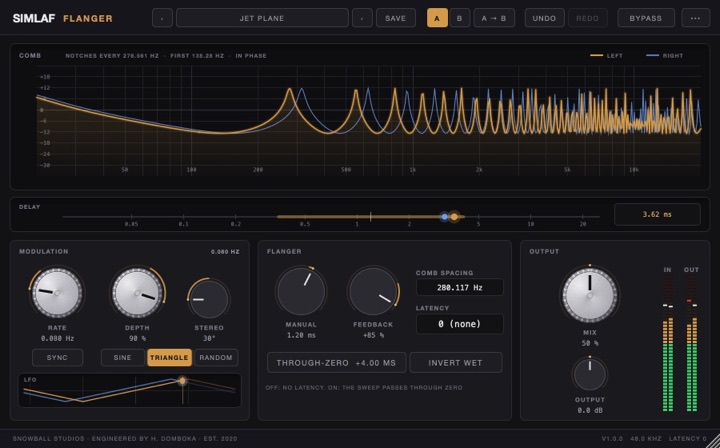Click the RATE knob
The image size is (720, 448).
coord(57,292)
